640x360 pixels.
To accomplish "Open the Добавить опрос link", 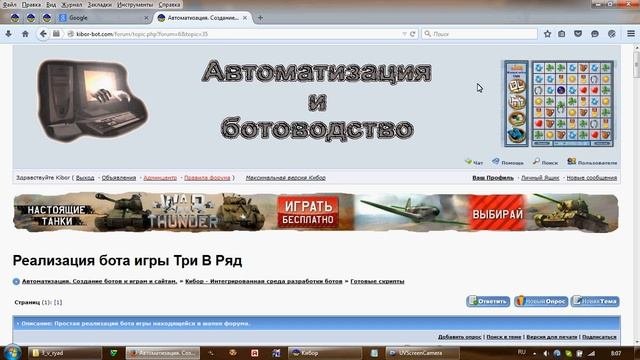I will pyautogui.click(x=460, y=337).
